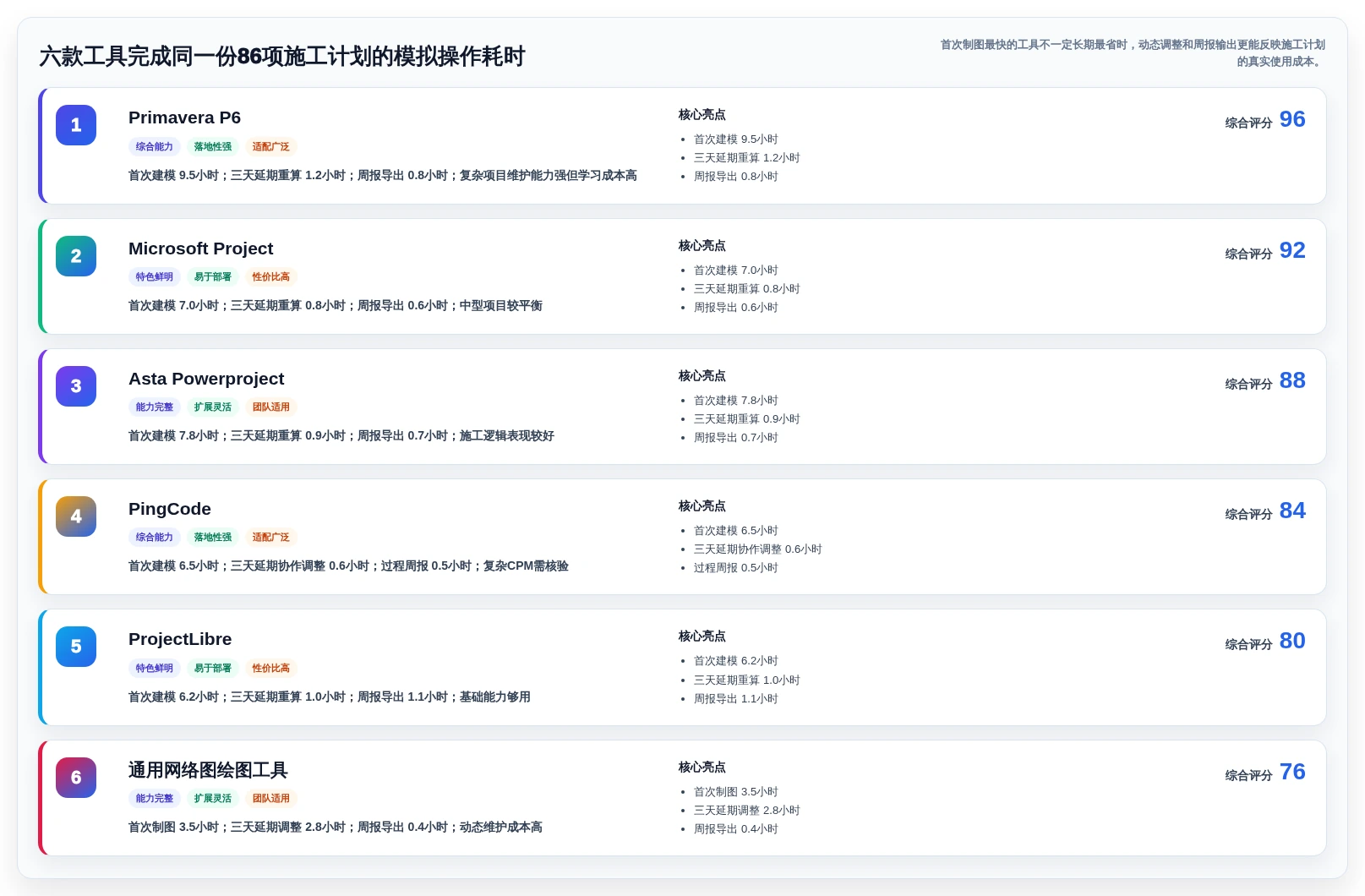Select the 适配广泛 tag under PingCode
Screen dimensions: 1365x896
click(271, 537)
